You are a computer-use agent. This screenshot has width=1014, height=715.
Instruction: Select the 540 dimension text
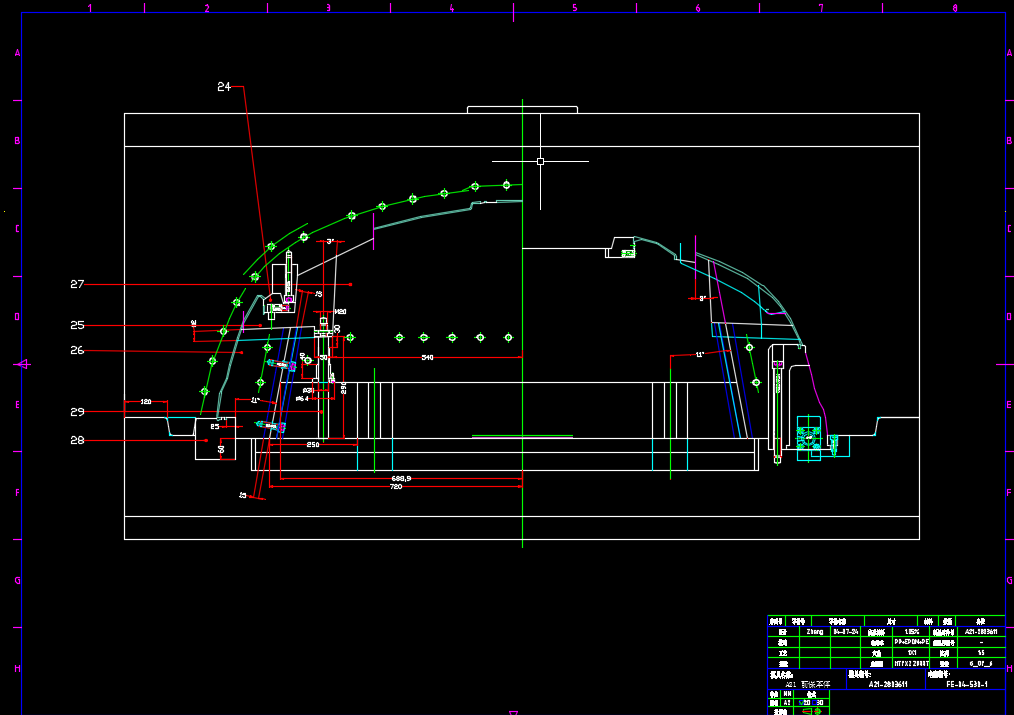[427, 357]
